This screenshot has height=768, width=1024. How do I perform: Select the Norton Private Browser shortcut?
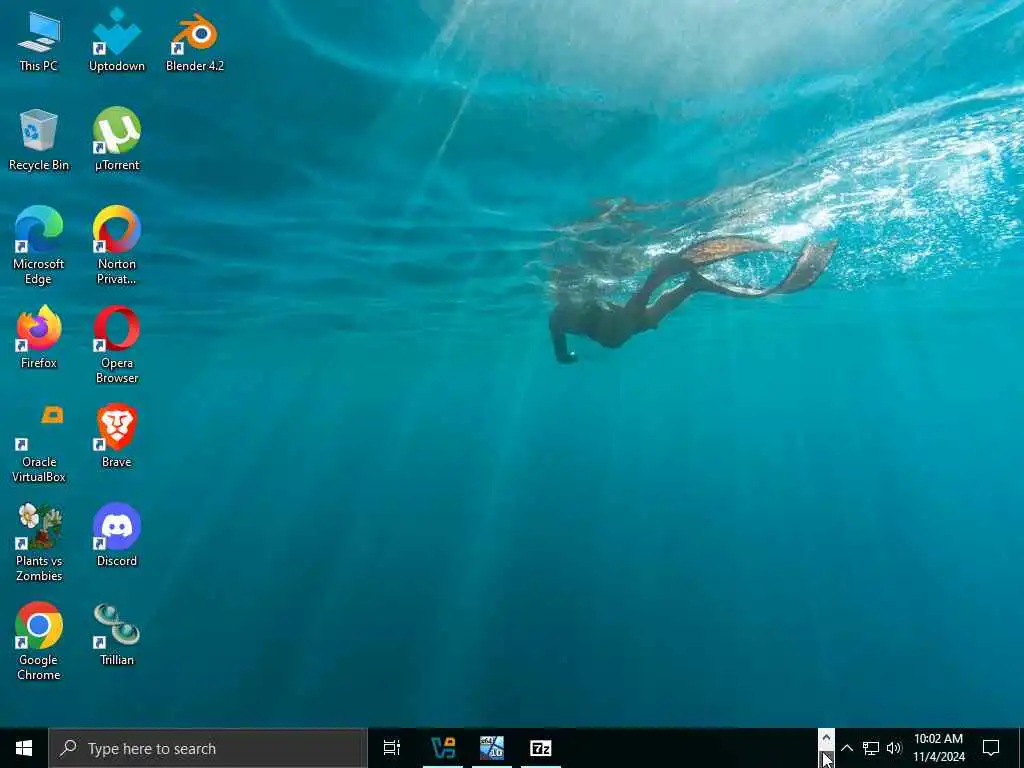[117, 246]
